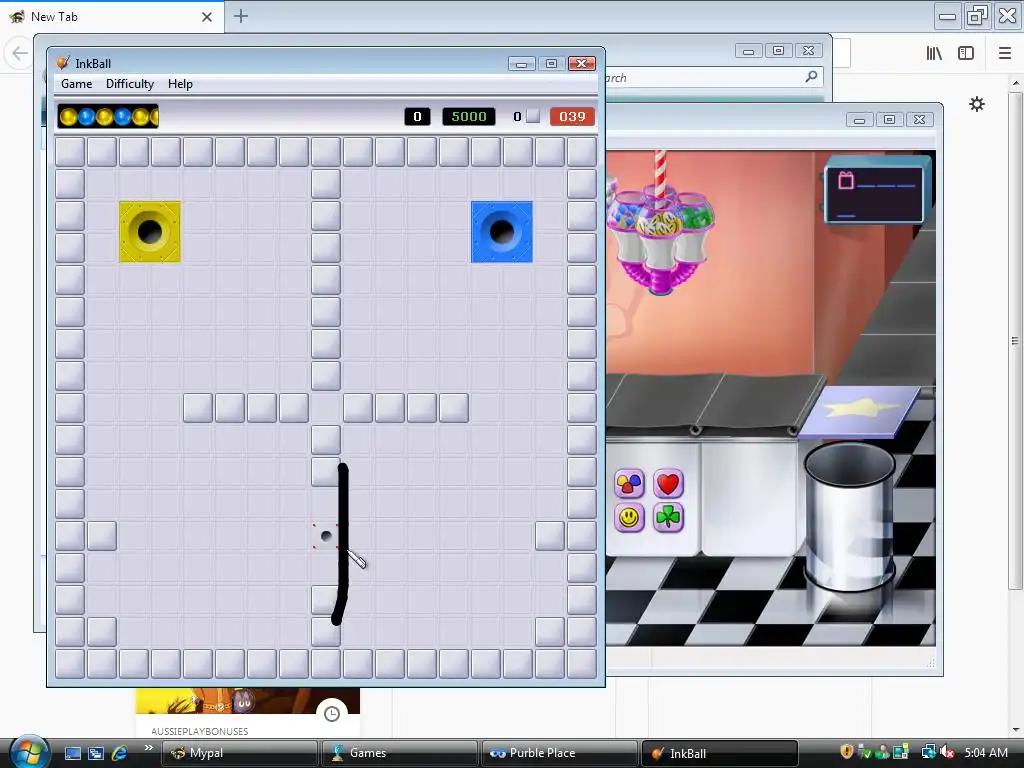The width and height of the screenshot is (1024, 768).
Task: Open the Help menu in InkBall
Action: [x=180, y=84]
